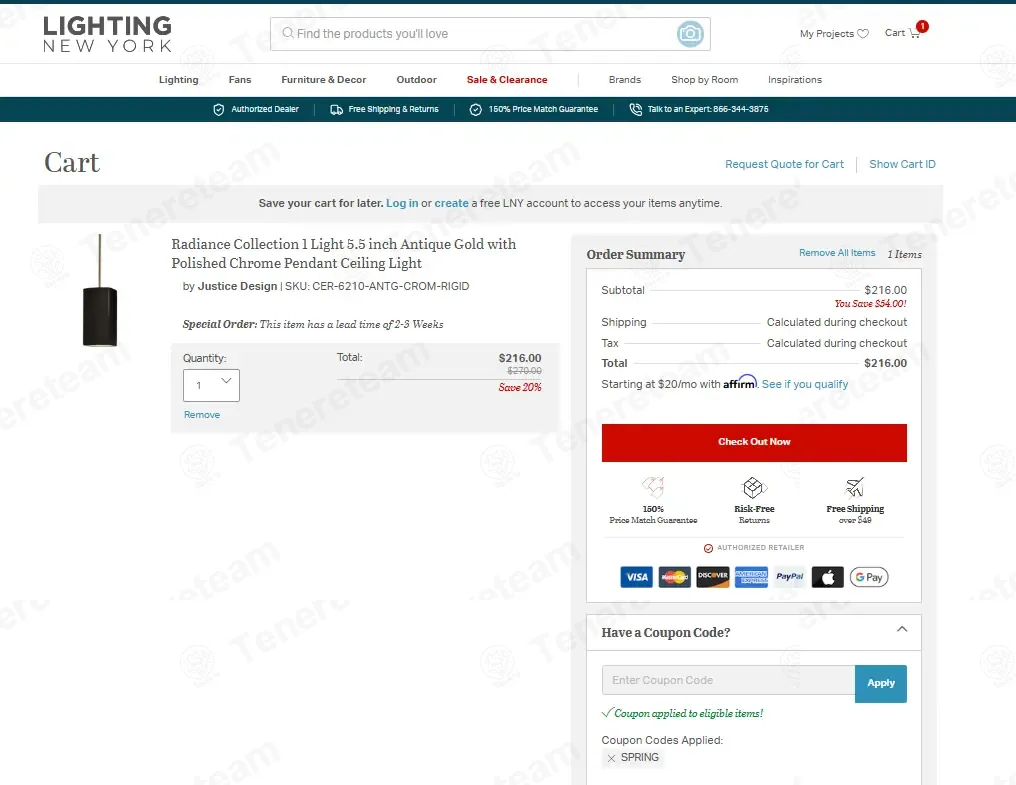Click the Authorized Dealer shield icon
The width and height of the screenshot is (1016, 785).
[x=218, y=110]
